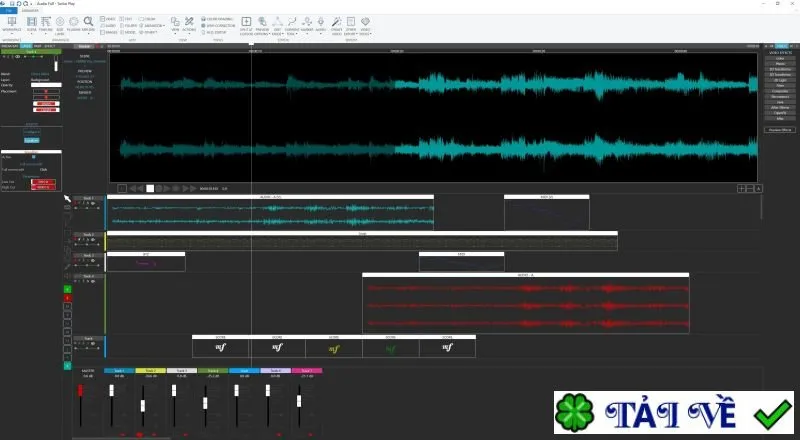This screenshot has width=800, height=440.
Task: Click the red Master volume fader
Action: point(80,390)
